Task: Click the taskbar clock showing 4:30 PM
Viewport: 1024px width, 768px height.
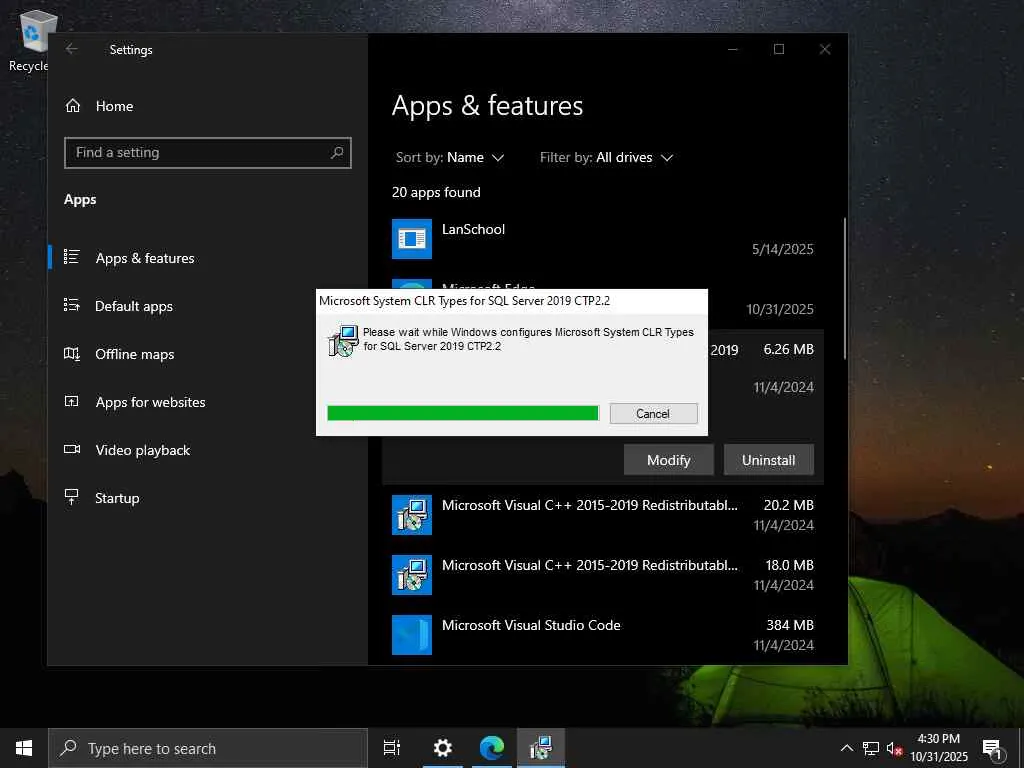Action: point(938,748)
